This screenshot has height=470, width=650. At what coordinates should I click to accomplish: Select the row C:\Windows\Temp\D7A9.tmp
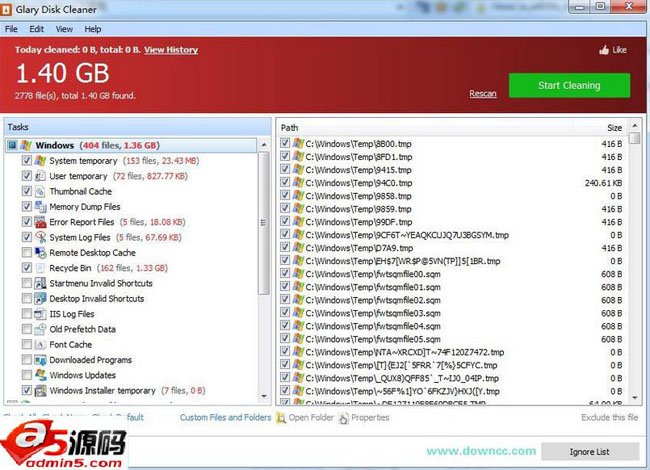point(453,248)
